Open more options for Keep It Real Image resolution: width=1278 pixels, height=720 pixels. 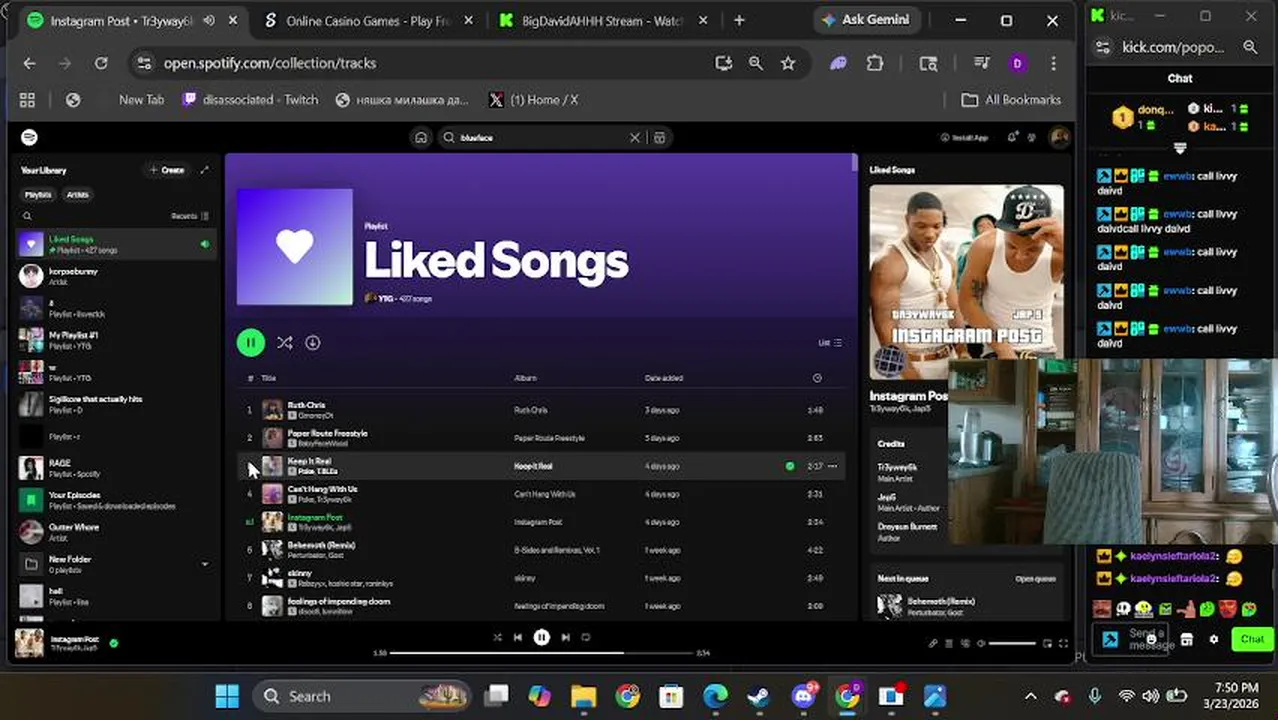click(x=832, y=466)
